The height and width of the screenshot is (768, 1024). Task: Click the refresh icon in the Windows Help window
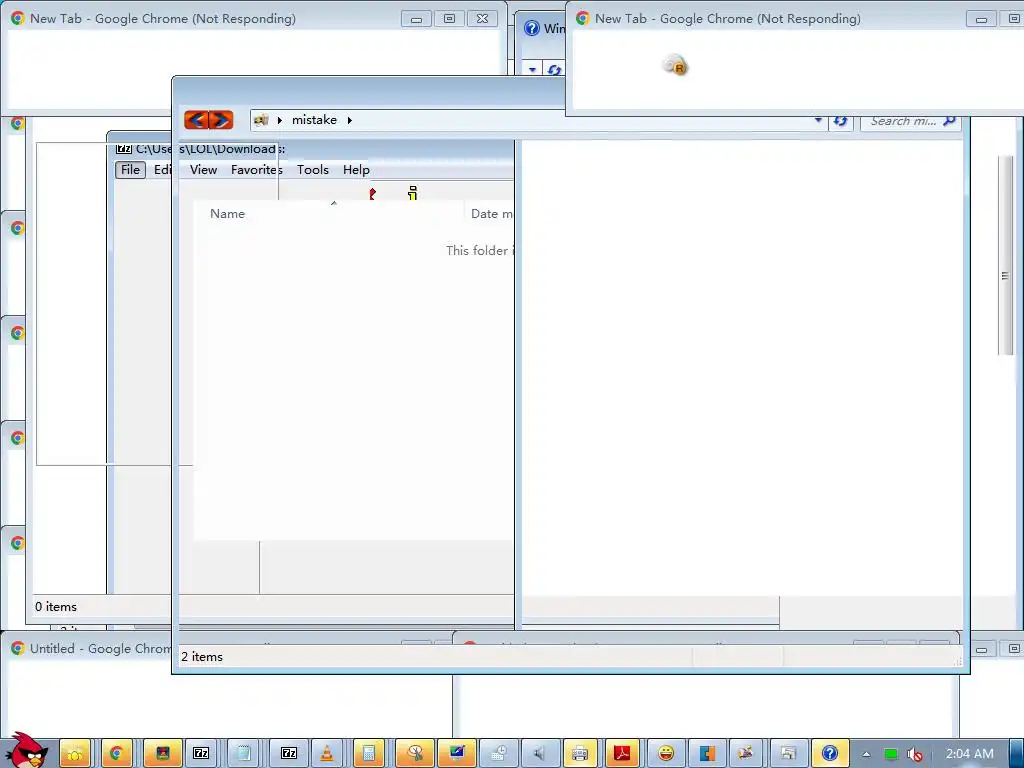point(554,69)
